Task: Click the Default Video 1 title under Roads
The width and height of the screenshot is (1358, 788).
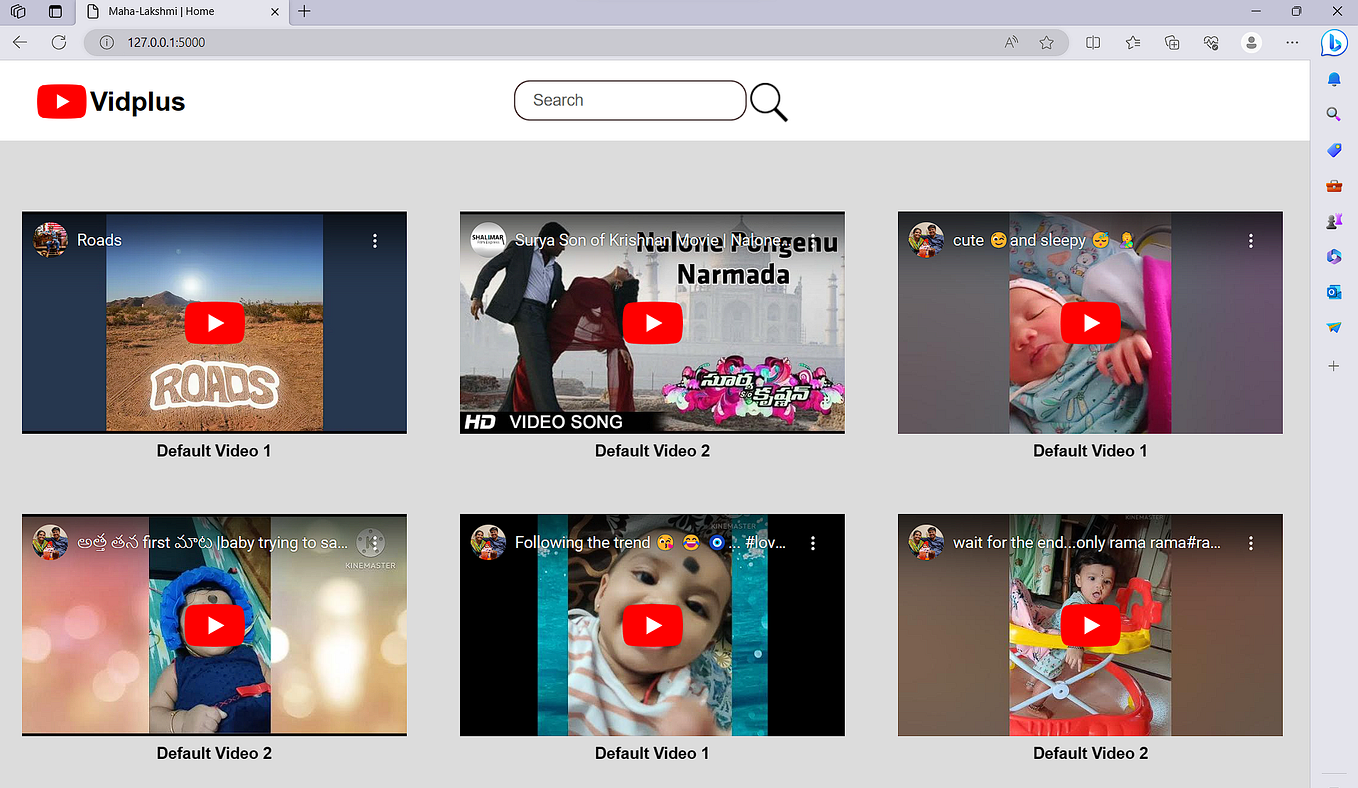Action: [x=214, y=450]
